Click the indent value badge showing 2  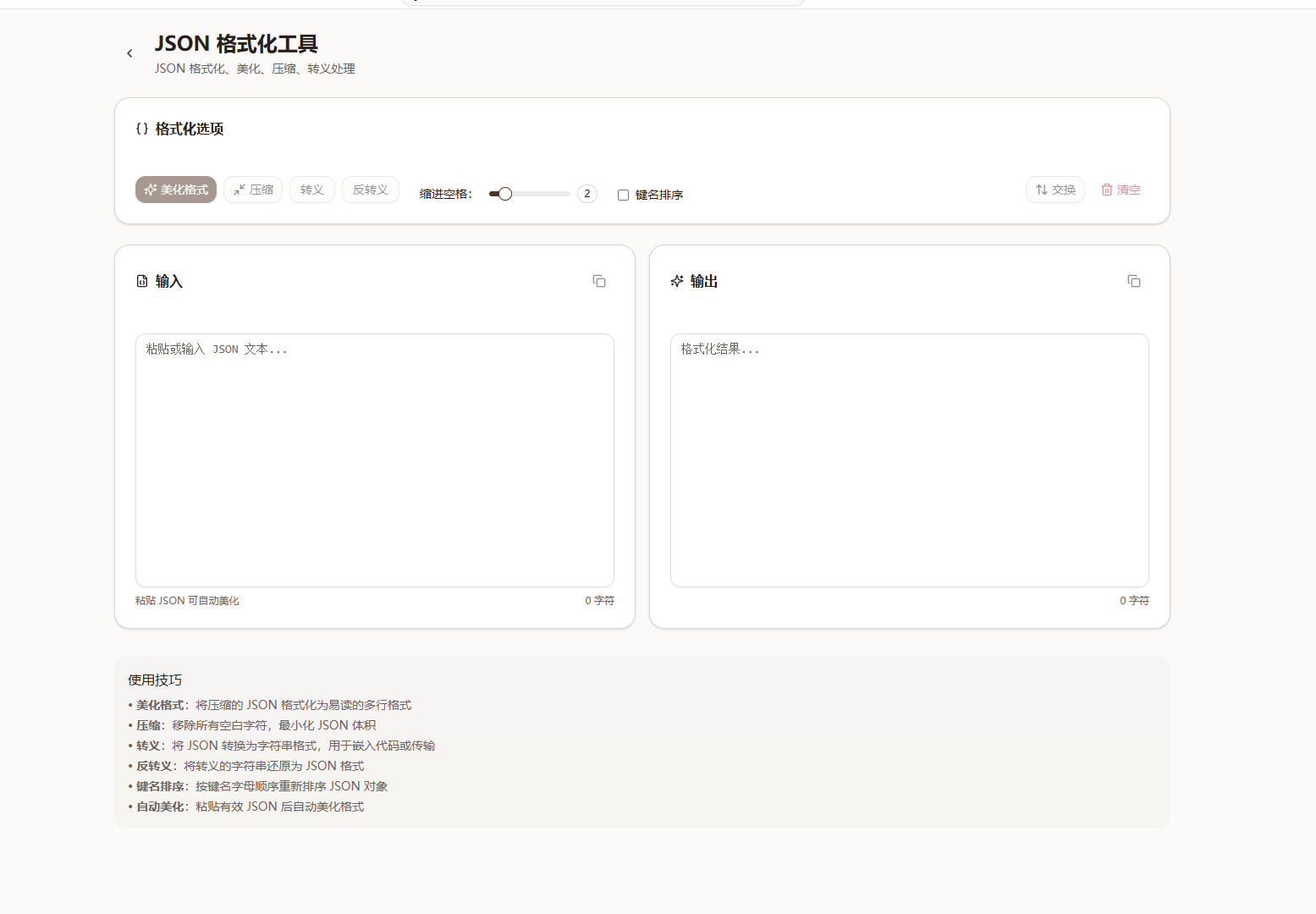587,194
